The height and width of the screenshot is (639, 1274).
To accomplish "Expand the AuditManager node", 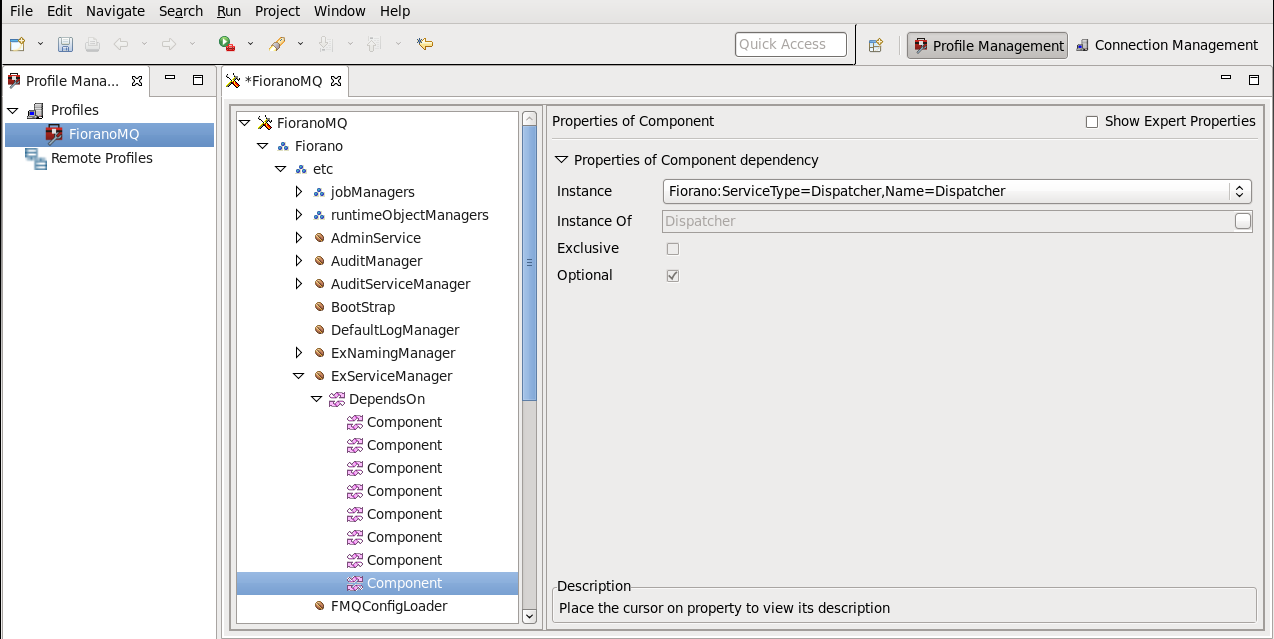I will point(298,261).
